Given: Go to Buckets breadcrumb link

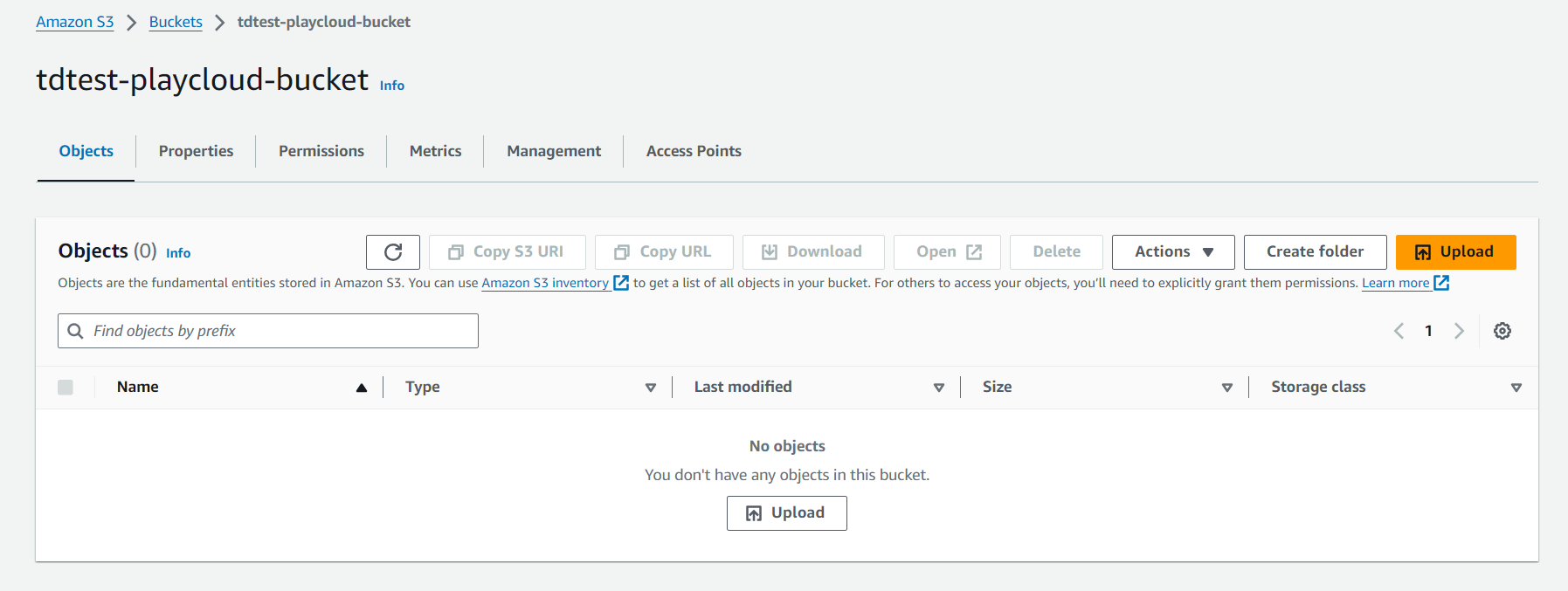Looking at the screenshot, I should click(x=176, y=22).
